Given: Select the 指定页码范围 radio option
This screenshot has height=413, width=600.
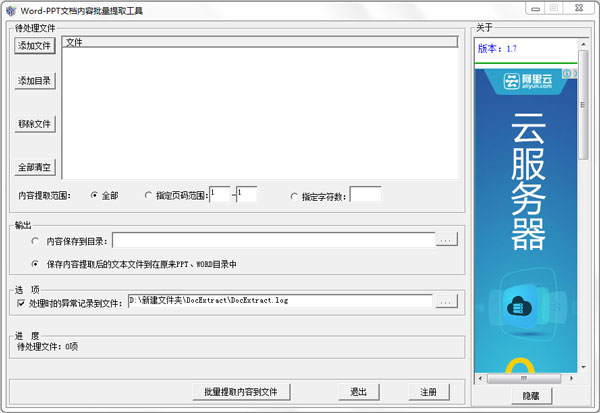Looking at the screenshot, I should click(x=148, y=195).
